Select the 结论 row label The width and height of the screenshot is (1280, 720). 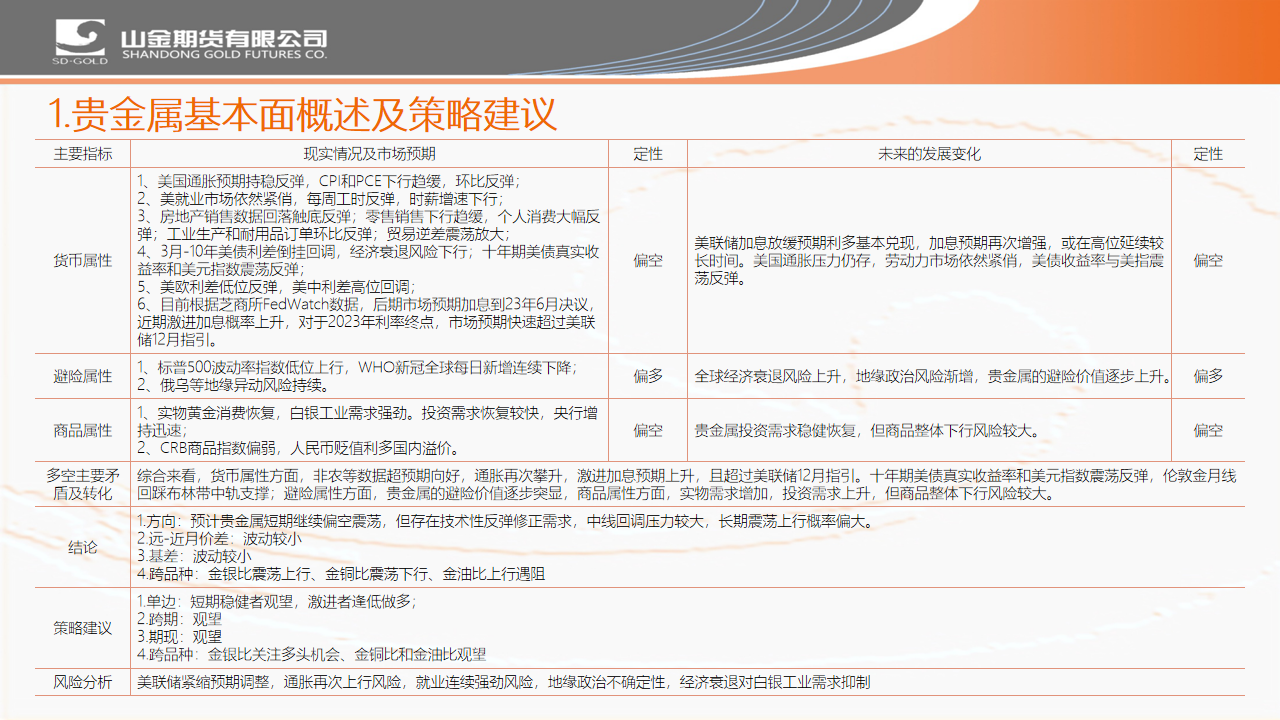[x=83, y=547]
